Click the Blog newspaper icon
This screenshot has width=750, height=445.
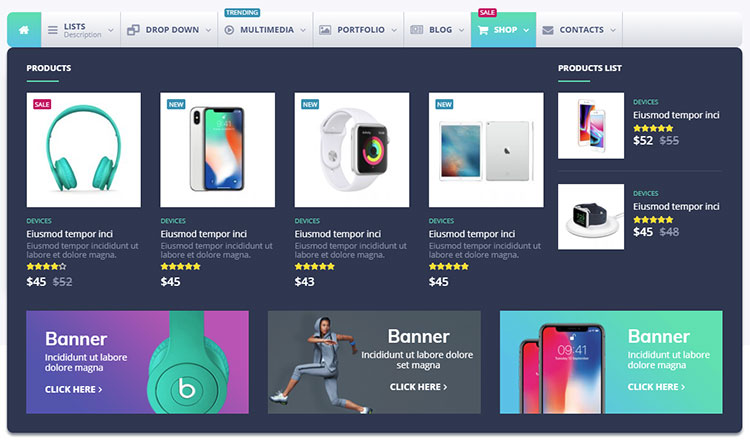(417, 30)
